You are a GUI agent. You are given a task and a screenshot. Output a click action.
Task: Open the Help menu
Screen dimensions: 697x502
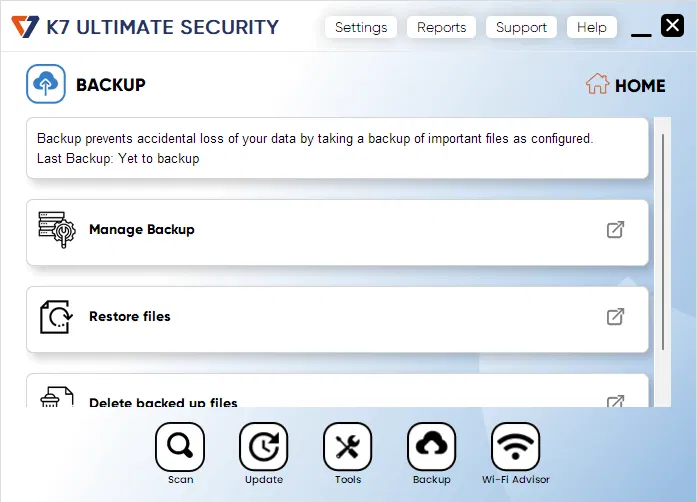point(591,27)
